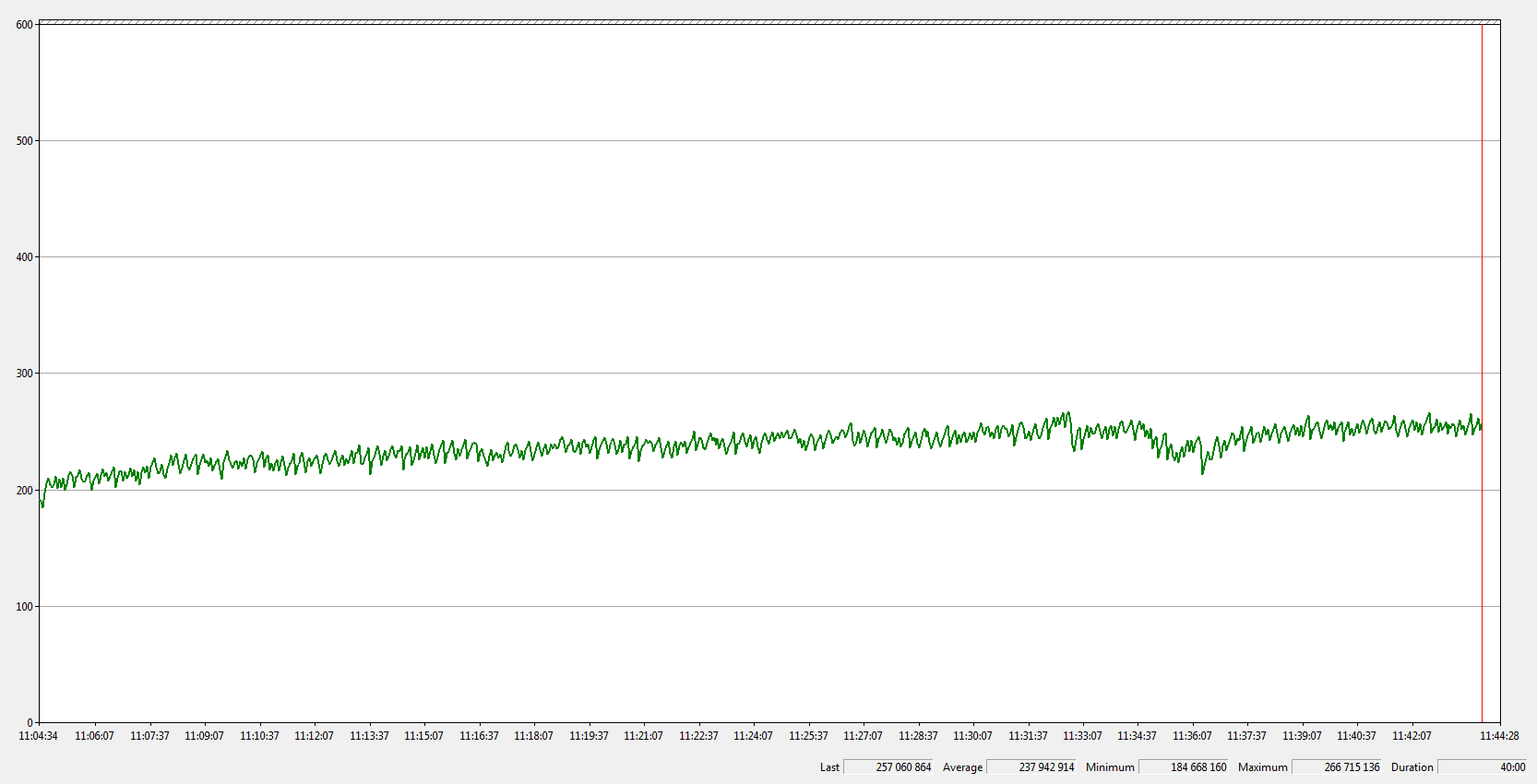
Task: Click the 11:36:07 time axis label
Action: 1192,736
